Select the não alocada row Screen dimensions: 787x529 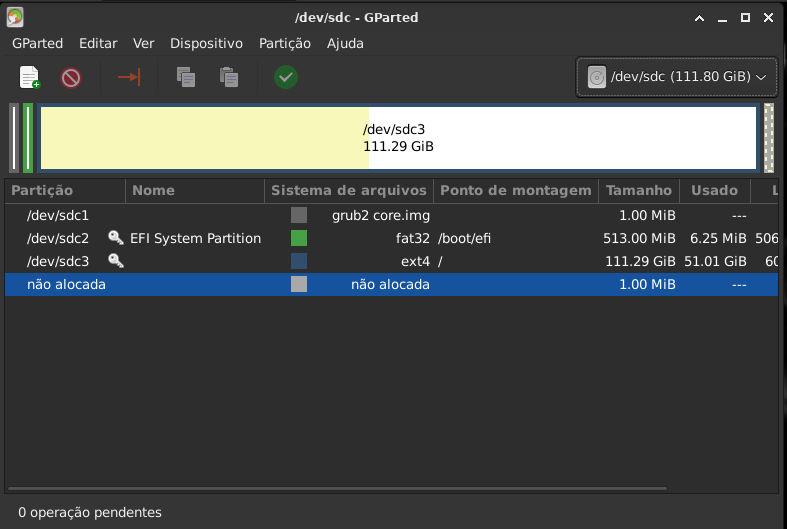click(66, 284)
